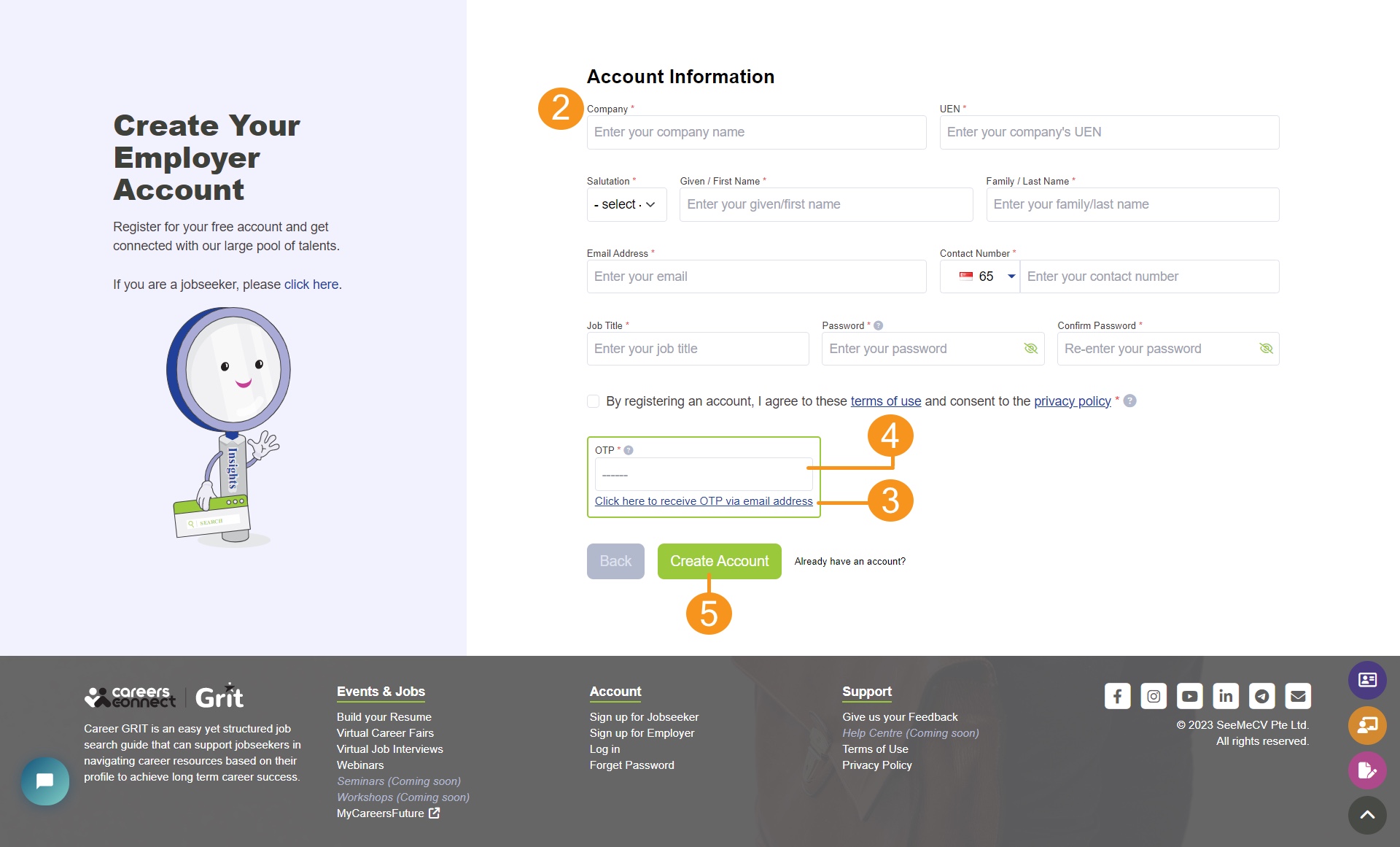Check the terms of use agreement checkbox
This screenshot has width=1400, height=847.
point(592,401)
